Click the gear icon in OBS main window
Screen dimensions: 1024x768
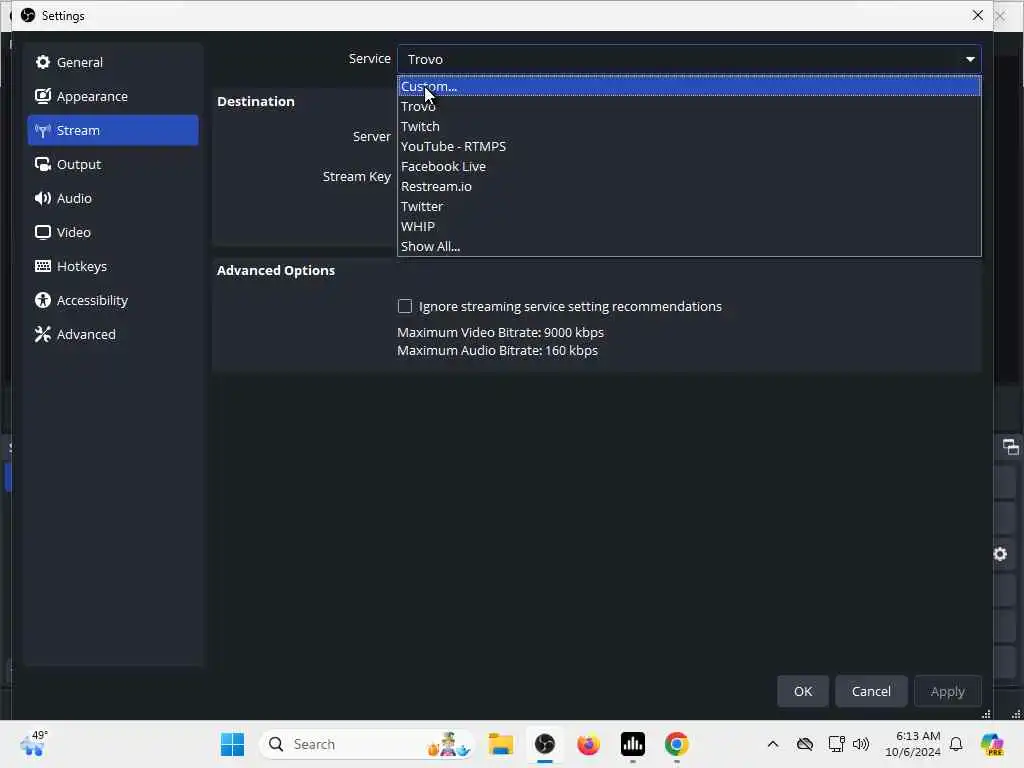1000,554
